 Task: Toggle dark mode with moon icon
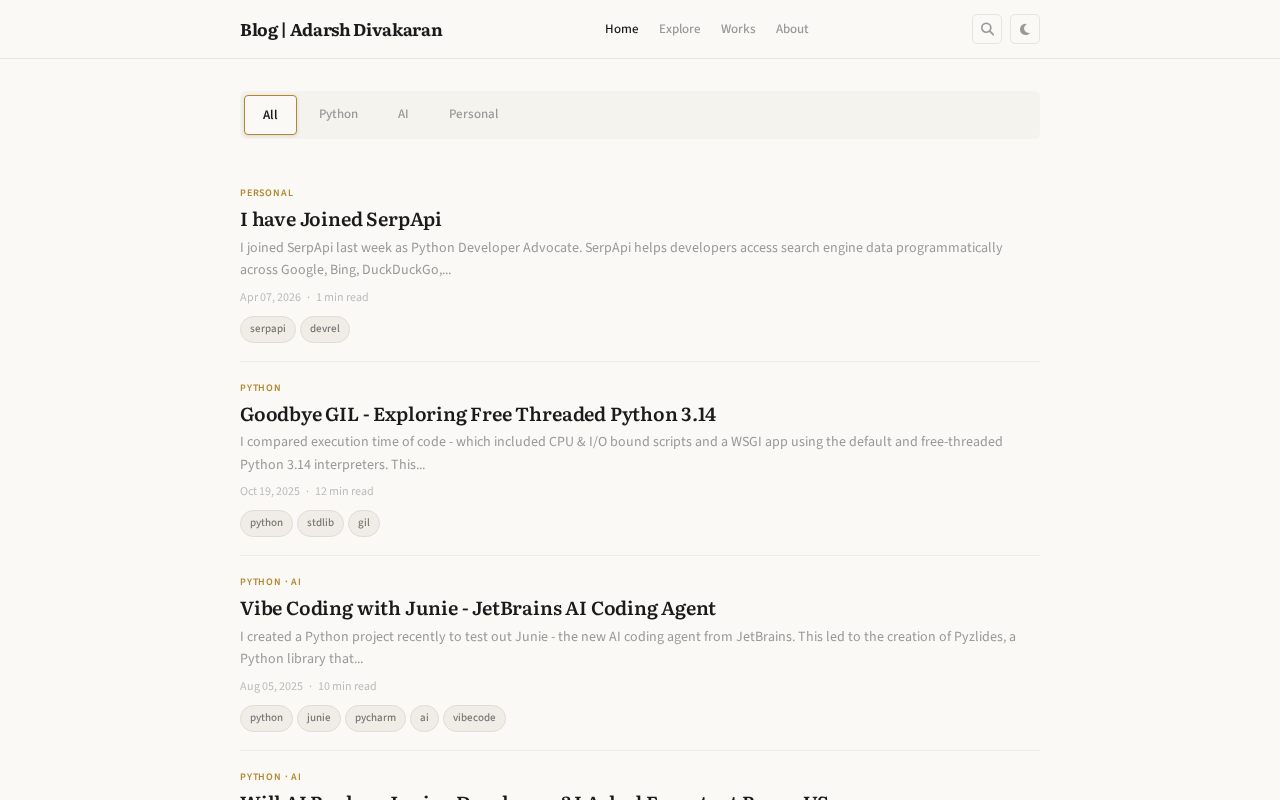tap(1025, 29)
